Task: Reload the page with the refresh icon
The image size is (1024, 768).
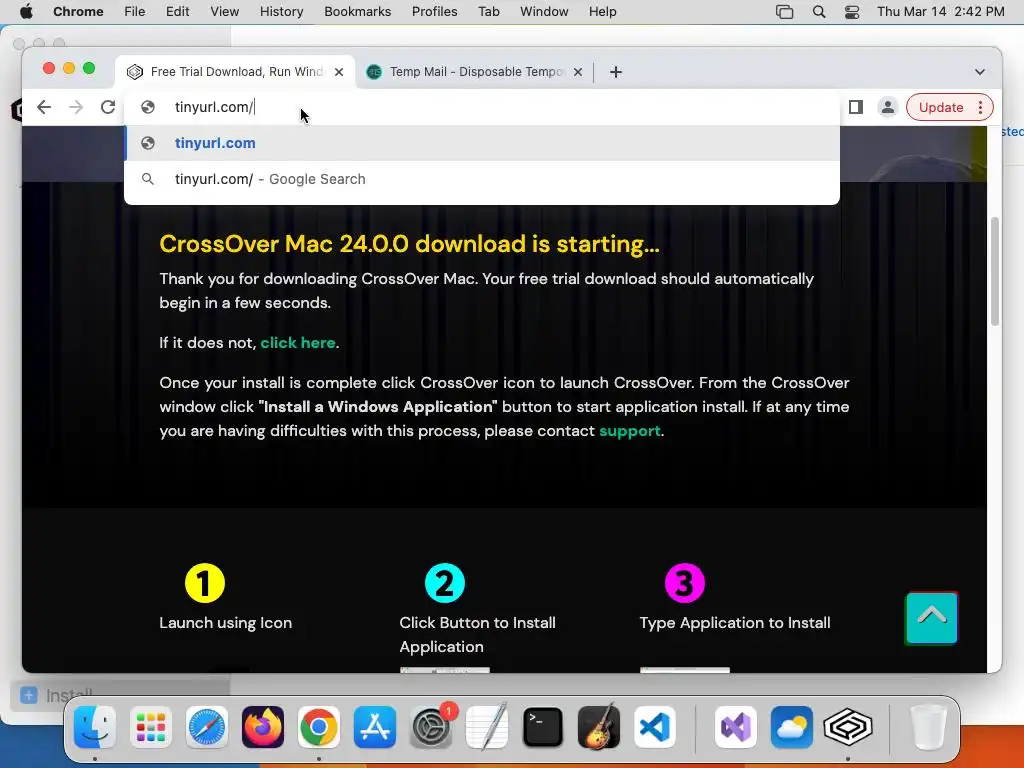Action: [x=108, y=107]
